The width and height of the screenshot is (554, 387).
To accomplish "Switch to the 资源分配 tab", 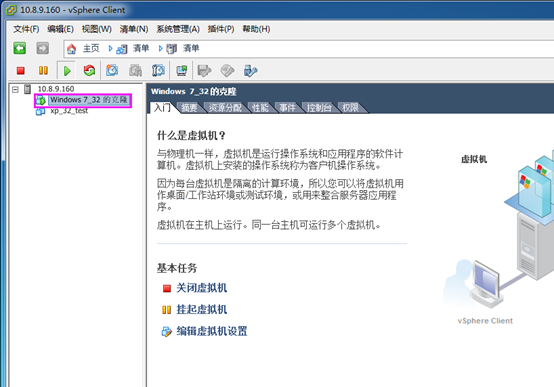I will pyautogui.click(x=225, y=107).
